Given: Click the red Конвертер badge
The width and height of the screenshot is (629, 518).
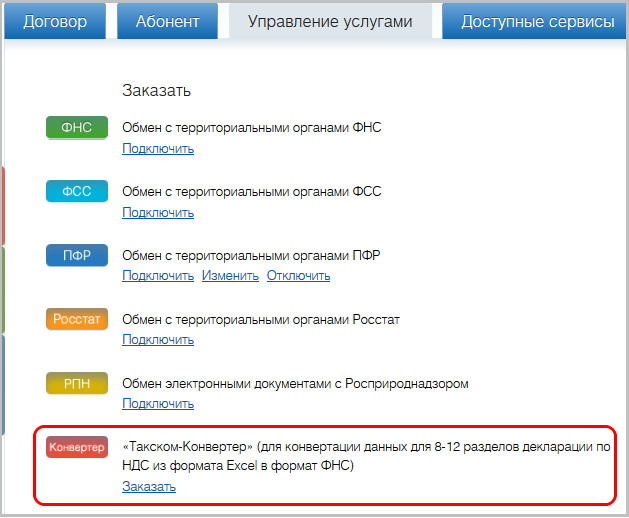Looking at the screenshot, I should tap(76, 447).
